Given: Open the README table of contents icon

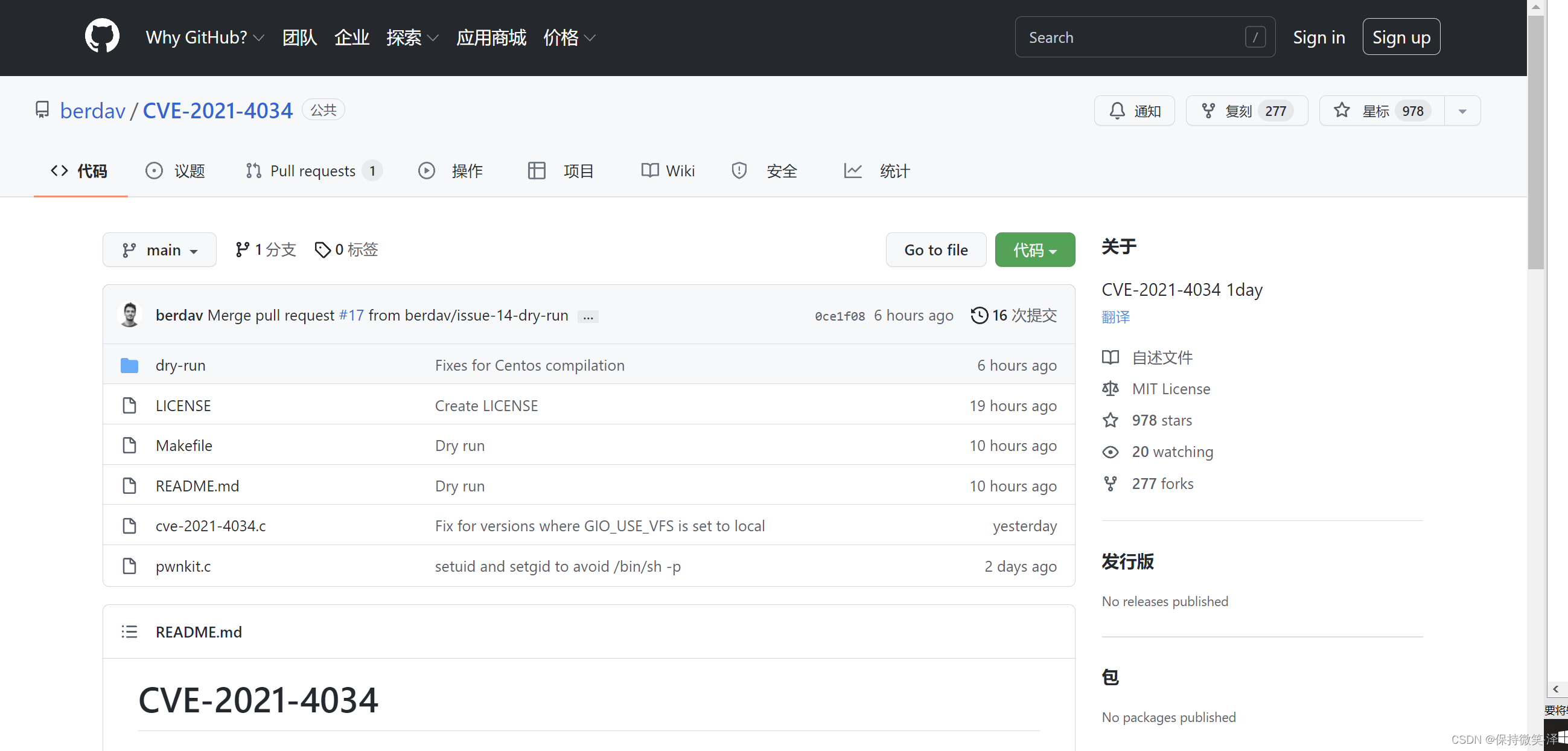Looking at the screenshot, I should pyautogui.click(x=129, y=631).
